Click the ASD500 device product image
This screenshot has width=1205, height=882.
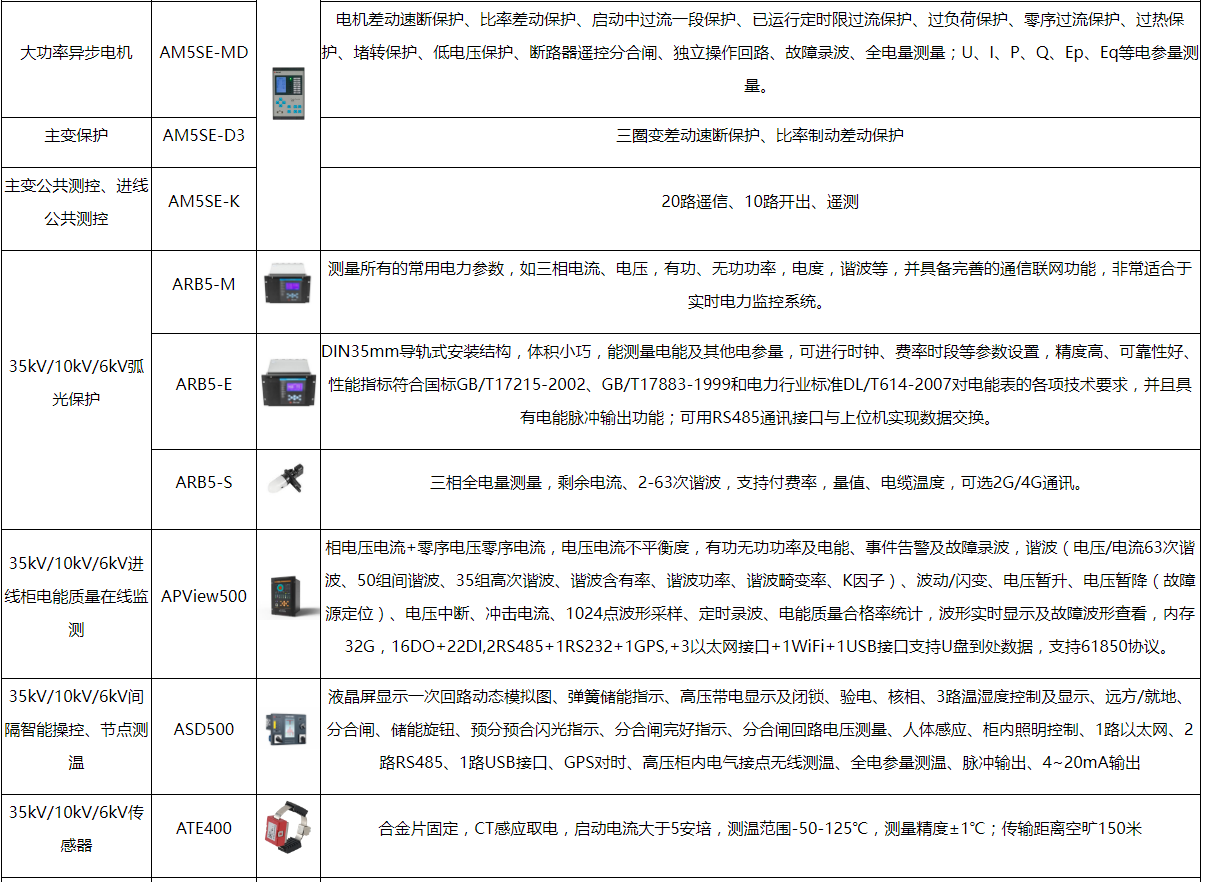[x=288, y=729]
